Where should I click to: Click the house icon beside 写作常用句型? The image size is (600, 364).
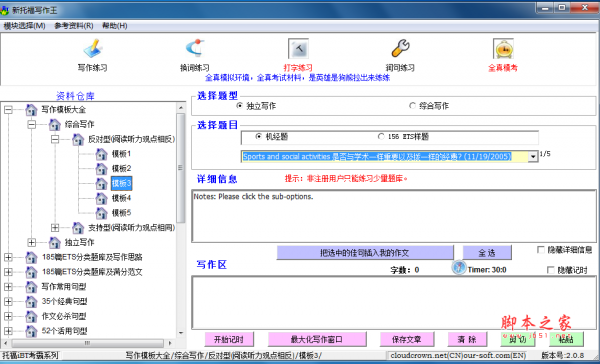pyautogui.click(x=31, y=287)
